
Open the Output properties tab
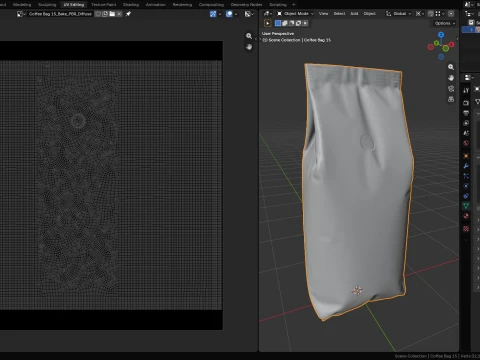466,113
